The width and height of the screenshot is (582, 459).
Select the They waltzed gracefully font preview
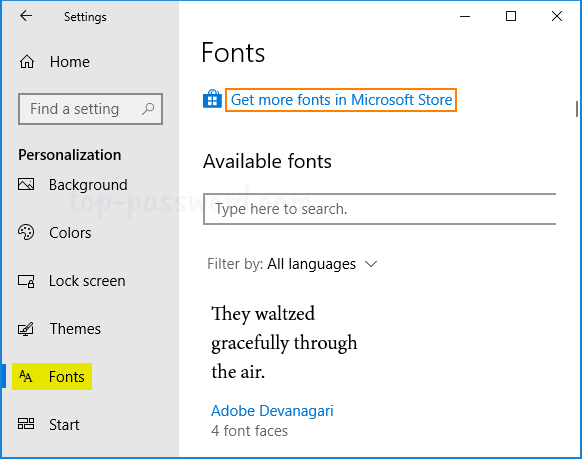pyautogui.click(x=284, y=342)
